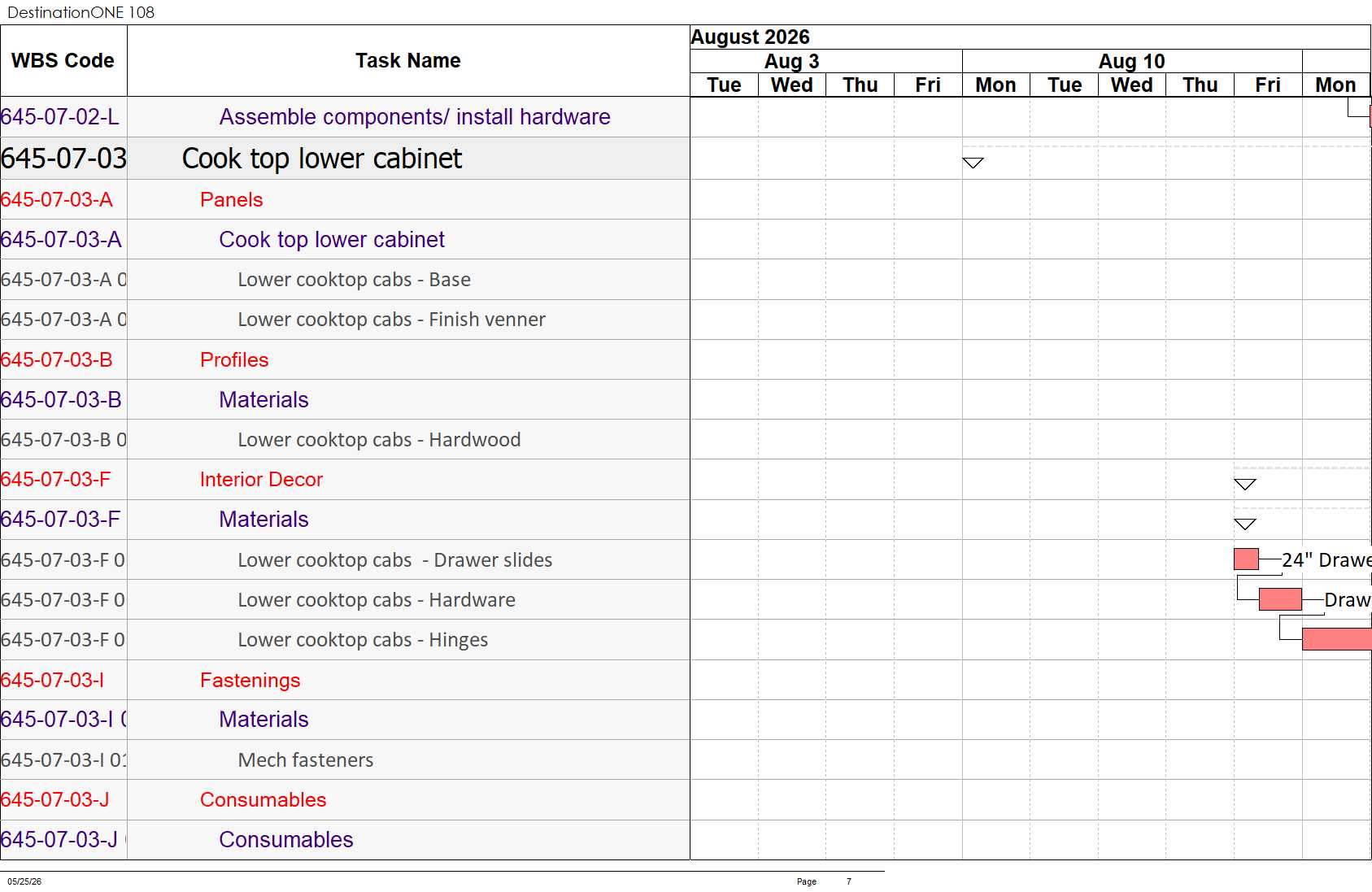Viewport: 1372px width, 892px height.
Task: Click WBS code 645-07-03-I in red
Action: [x=52, y=681]
